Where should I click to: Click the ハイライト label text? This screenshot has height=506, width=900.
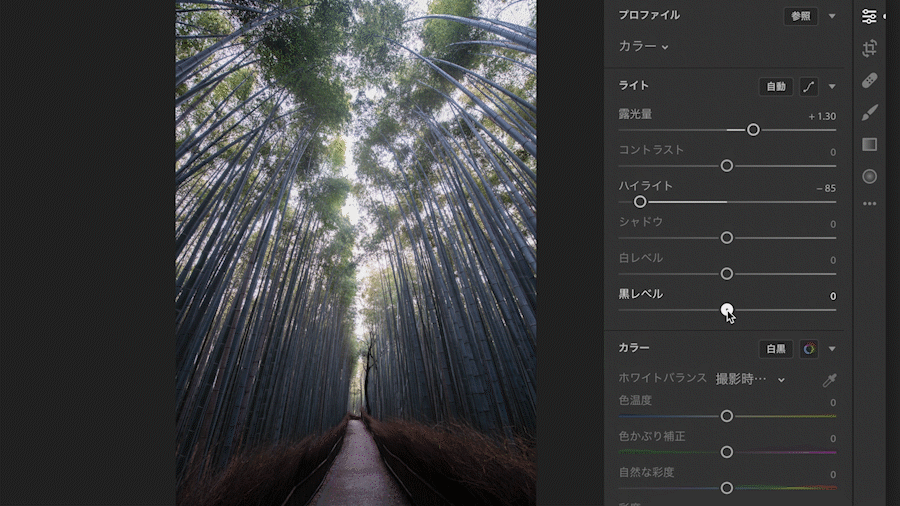point(645,186)
